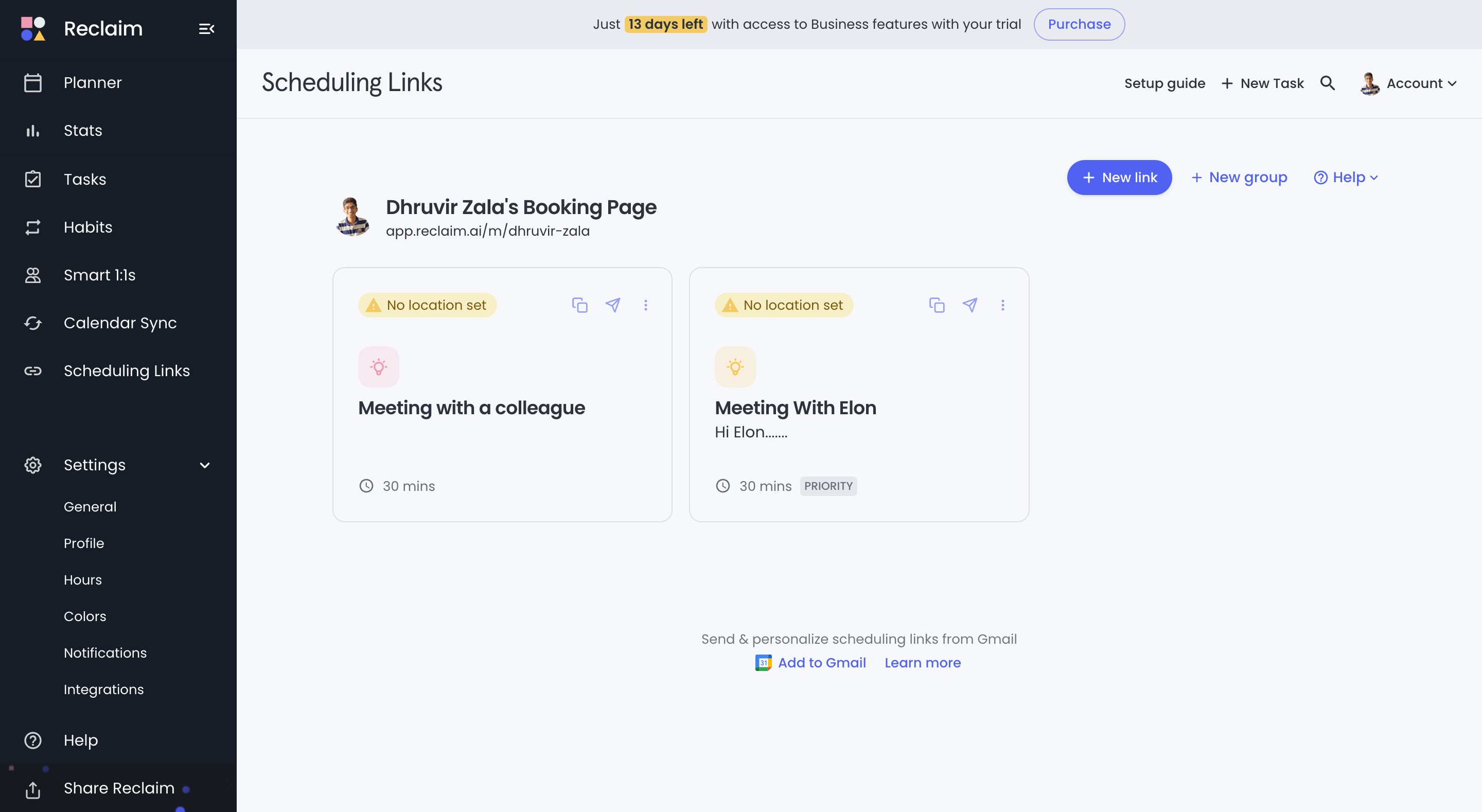Copy link for Meeting With Elon

point(937,305)
